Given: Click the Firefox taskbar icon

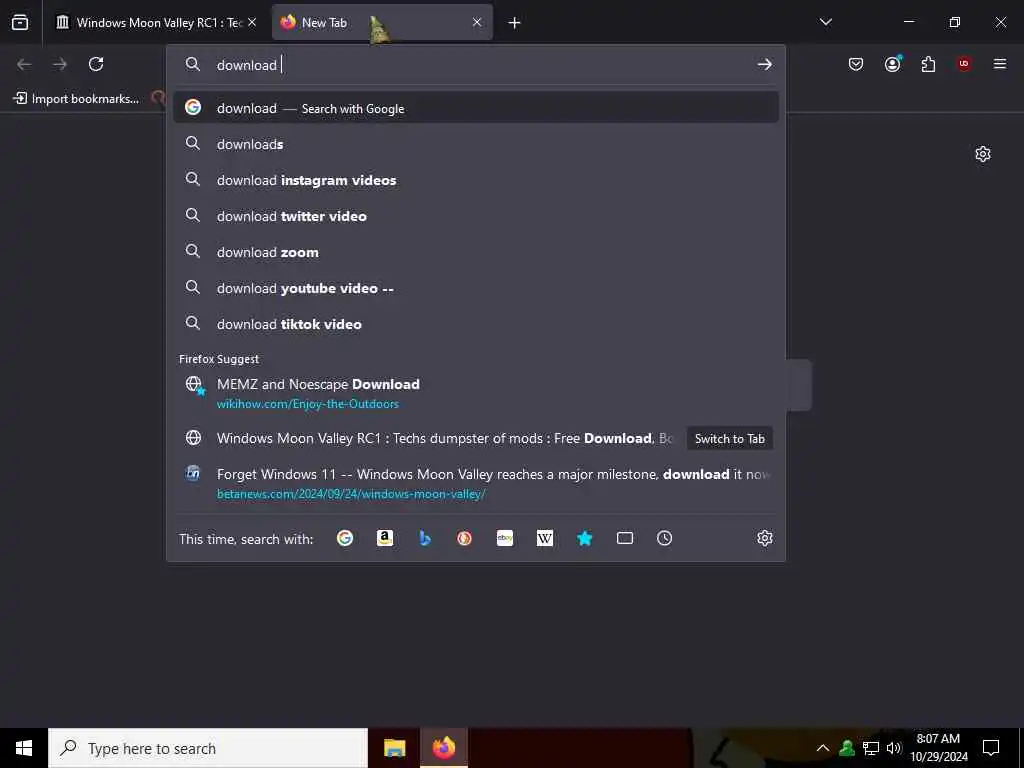Looking at the screenshot, I should (443, 748).
